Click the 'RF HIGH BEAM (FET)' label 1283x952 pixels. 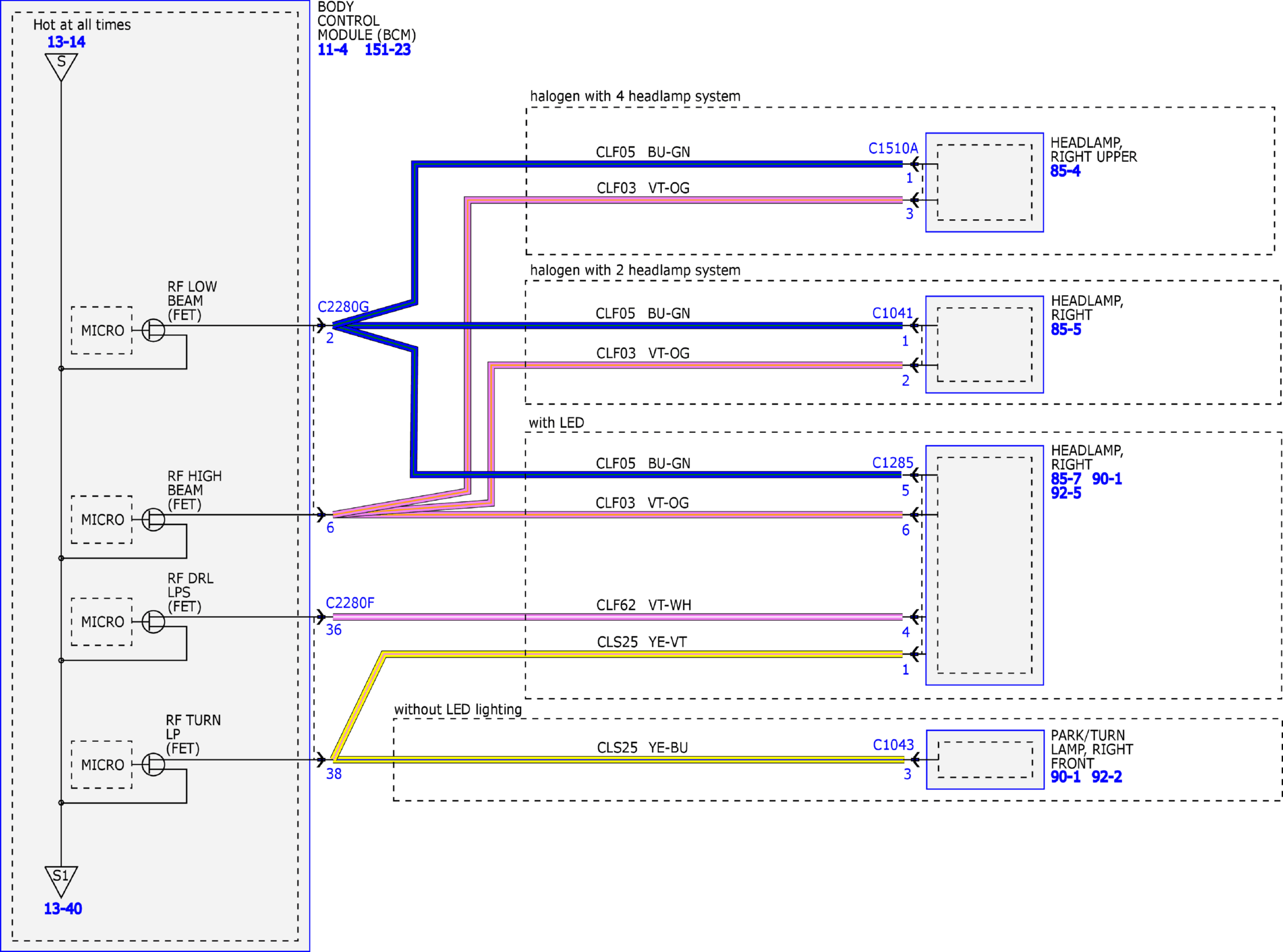pyautogui.click(x=195, y=490)
